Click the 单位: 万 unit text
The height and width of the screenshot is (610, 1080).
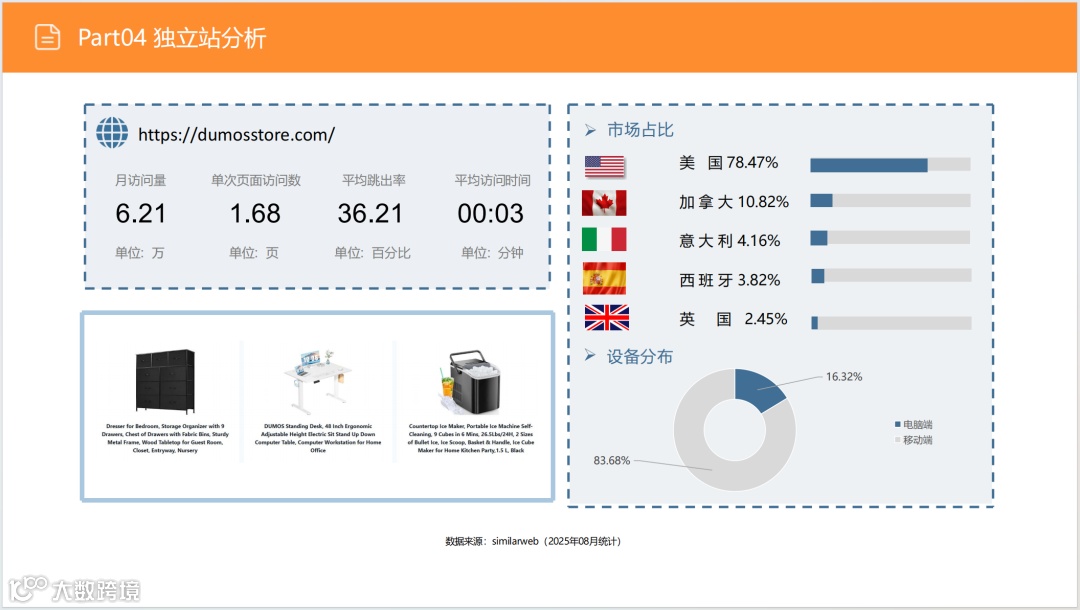click(140, 253)
